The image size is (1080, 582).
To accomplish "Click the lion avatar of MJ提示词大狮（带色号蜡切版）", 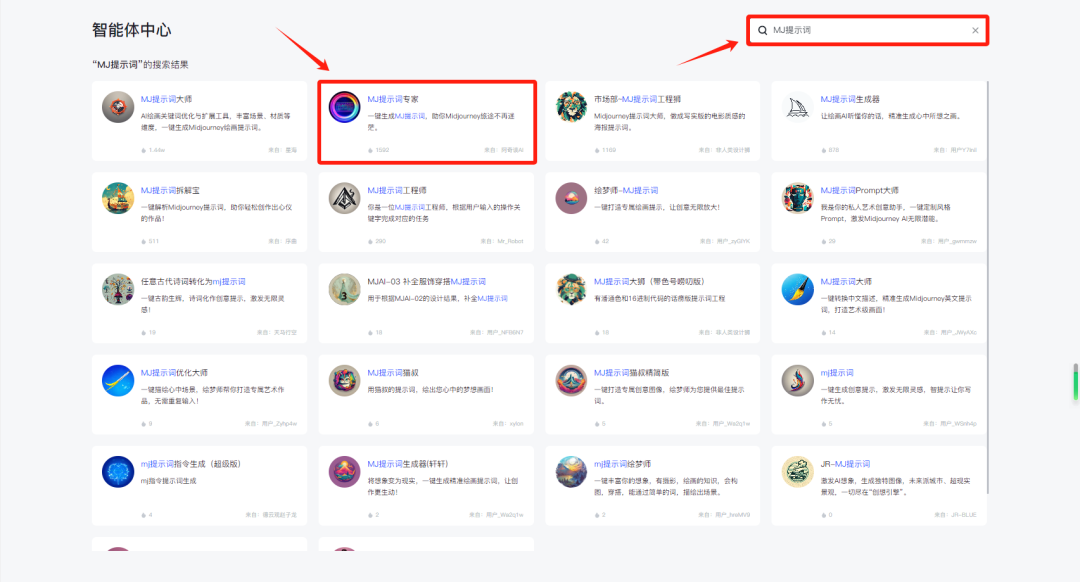I will [571, 289].
